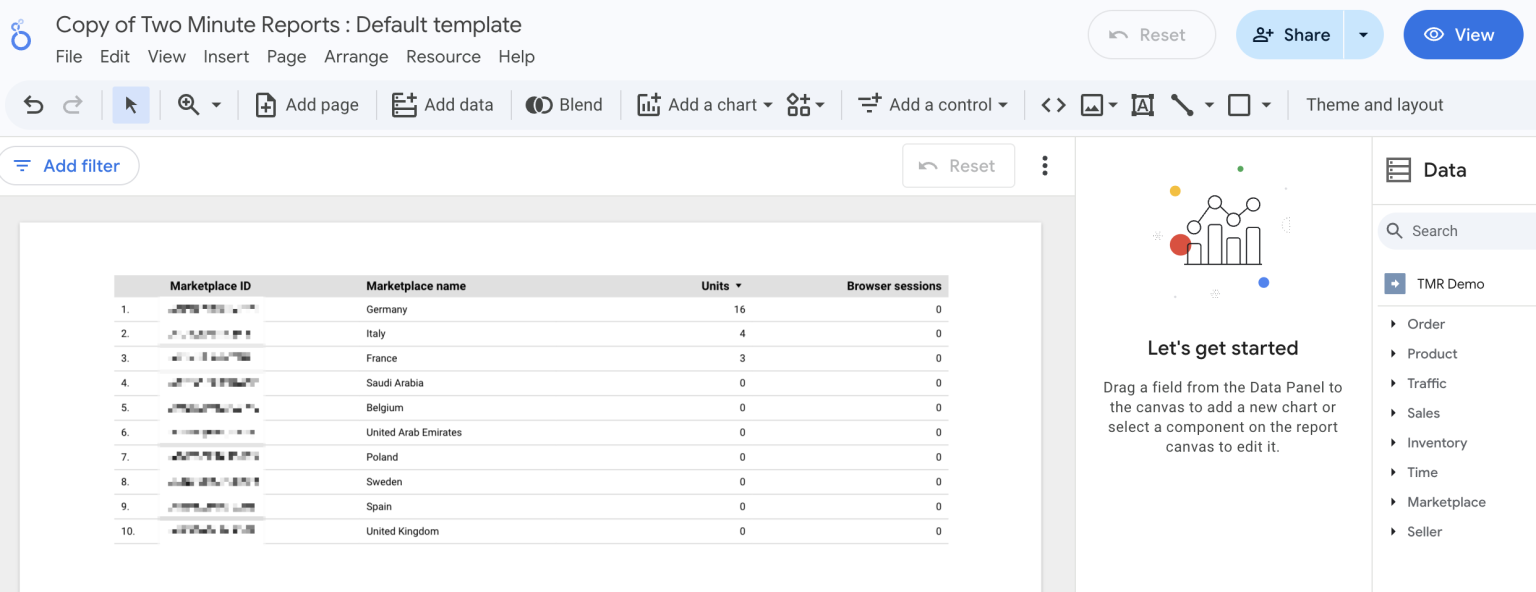Open the Resource menu

click(443, 57)
